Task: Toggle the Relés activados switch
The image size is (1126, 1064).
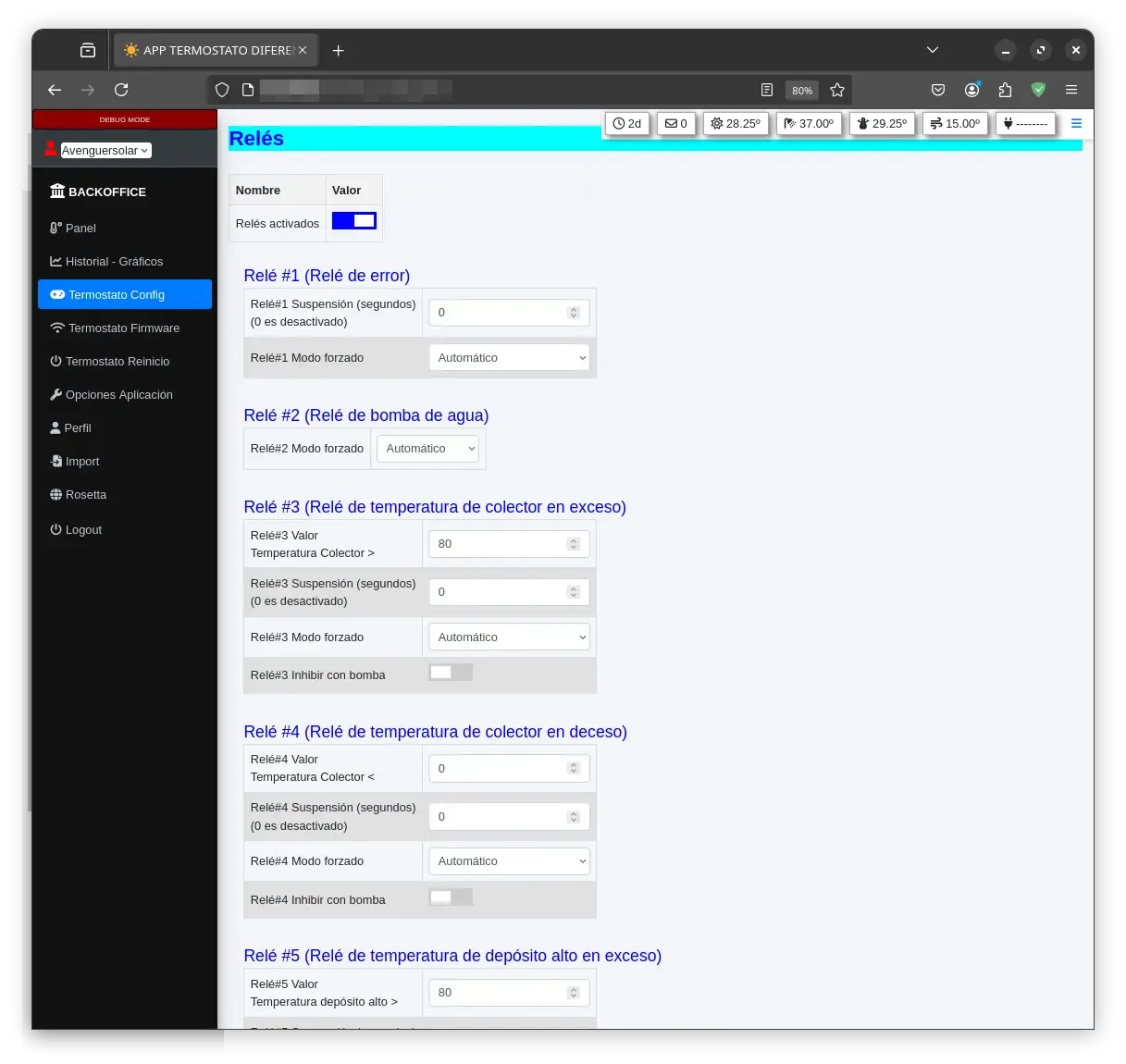Action: pos(354,221)
